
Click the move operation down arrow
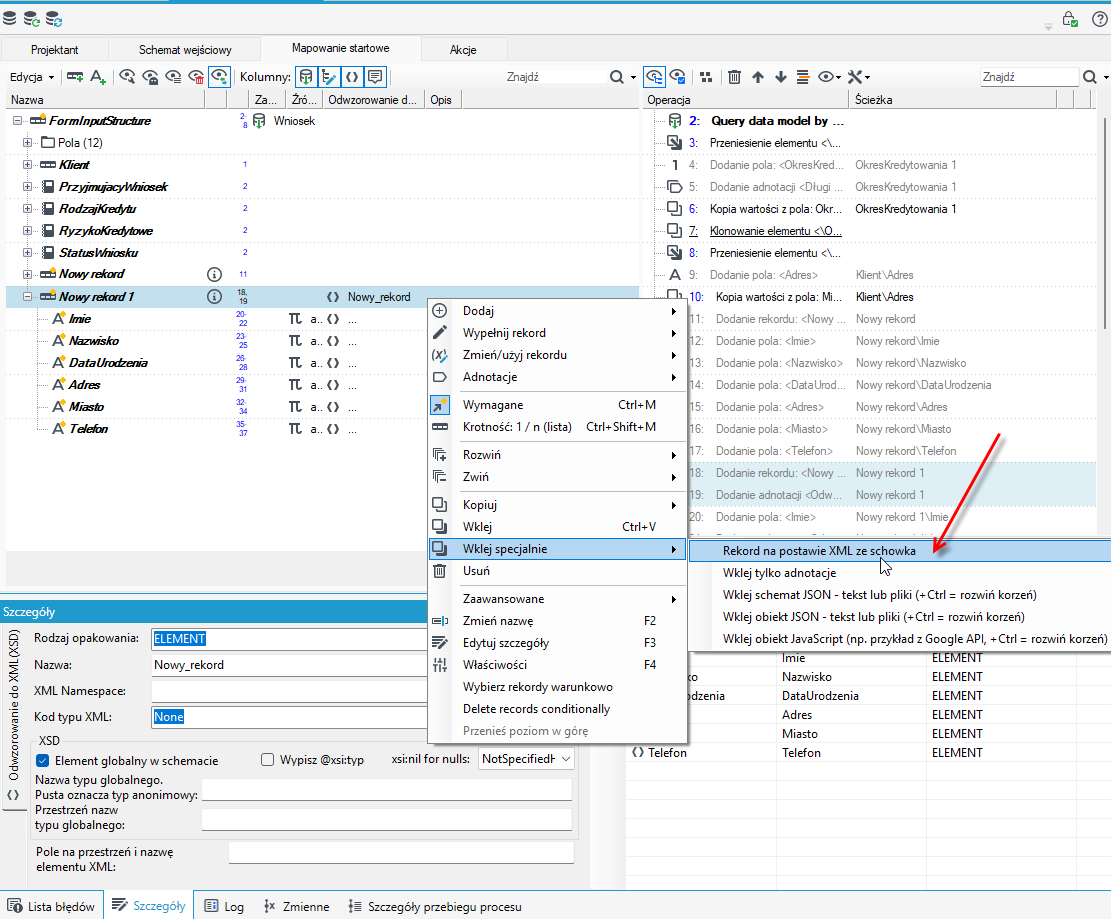781,77
